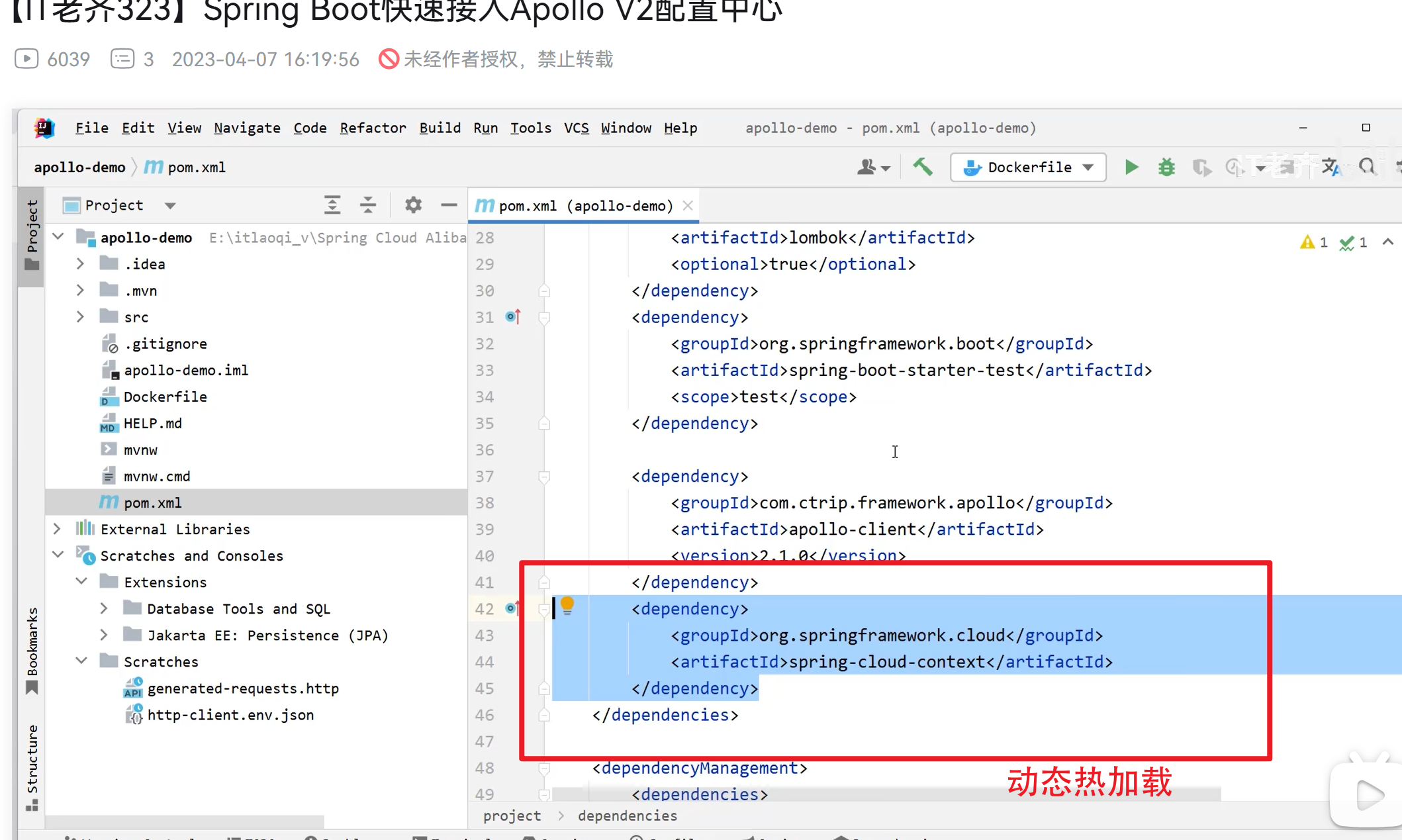Viewport: 1402px width, 840px height.
Task: Click the Run with Coverage icon
Action: [1202, 167]
